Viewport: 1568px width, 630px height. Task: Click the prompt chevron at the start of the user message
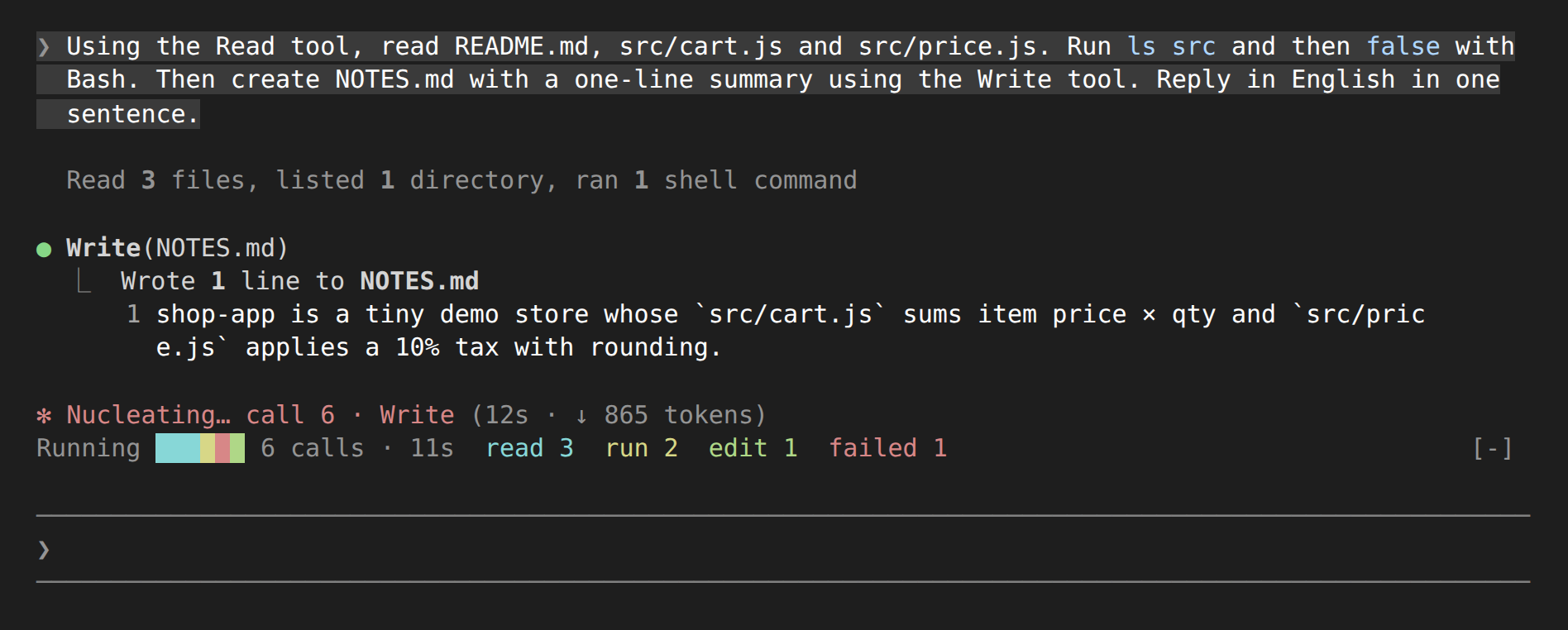[x=44, y=46]
